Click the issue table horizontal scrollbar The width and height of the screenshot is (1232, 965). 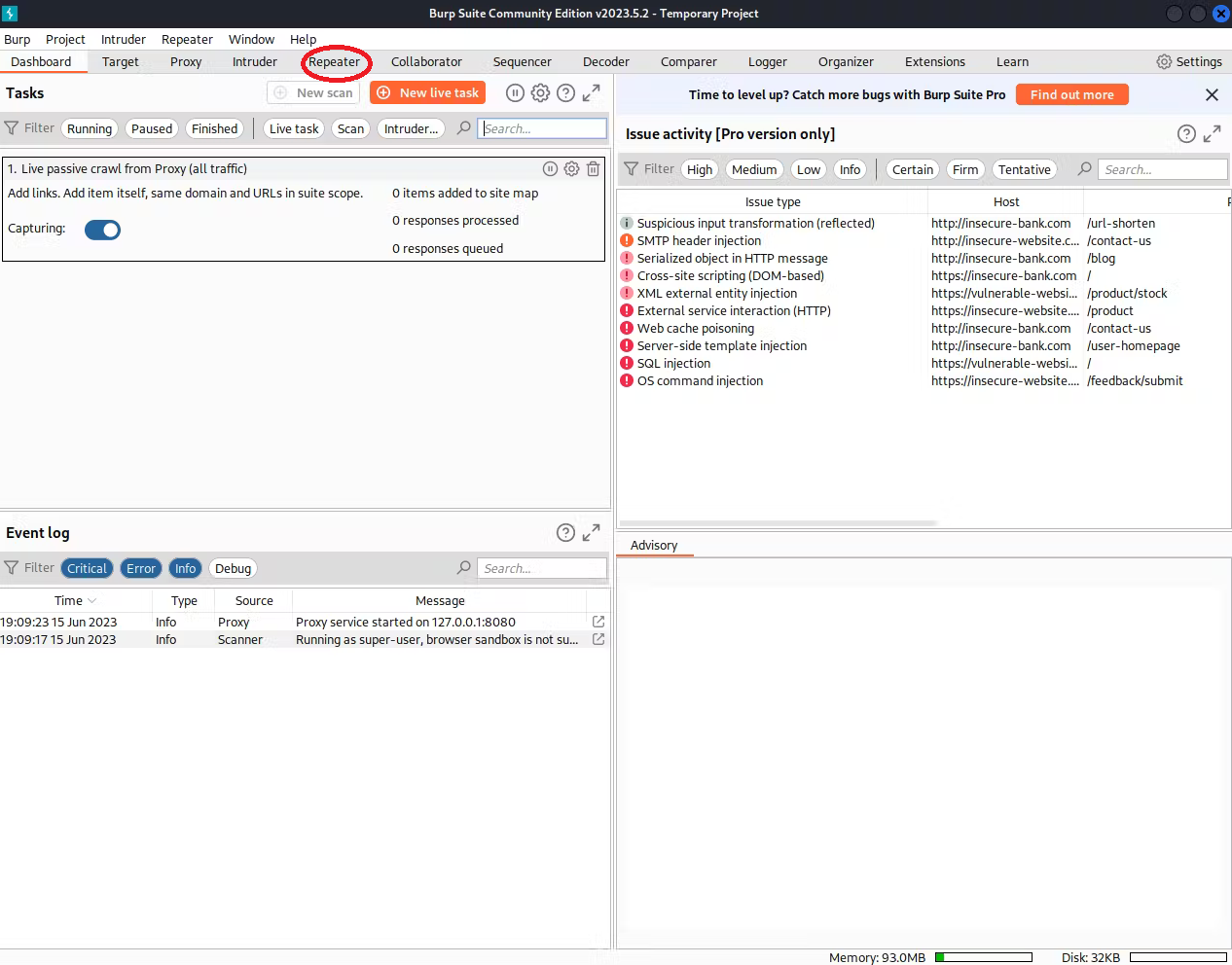pyautogui.click(x=779, y=523)
